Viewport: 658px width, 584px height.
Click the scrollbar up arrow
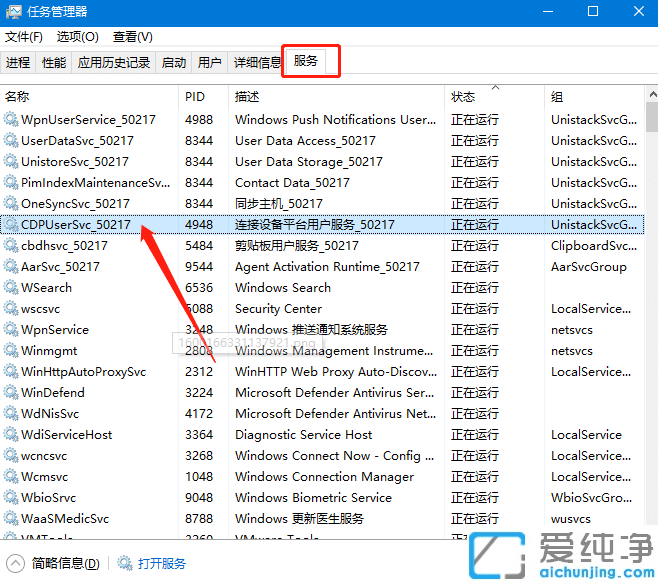[x=652, y=94]
